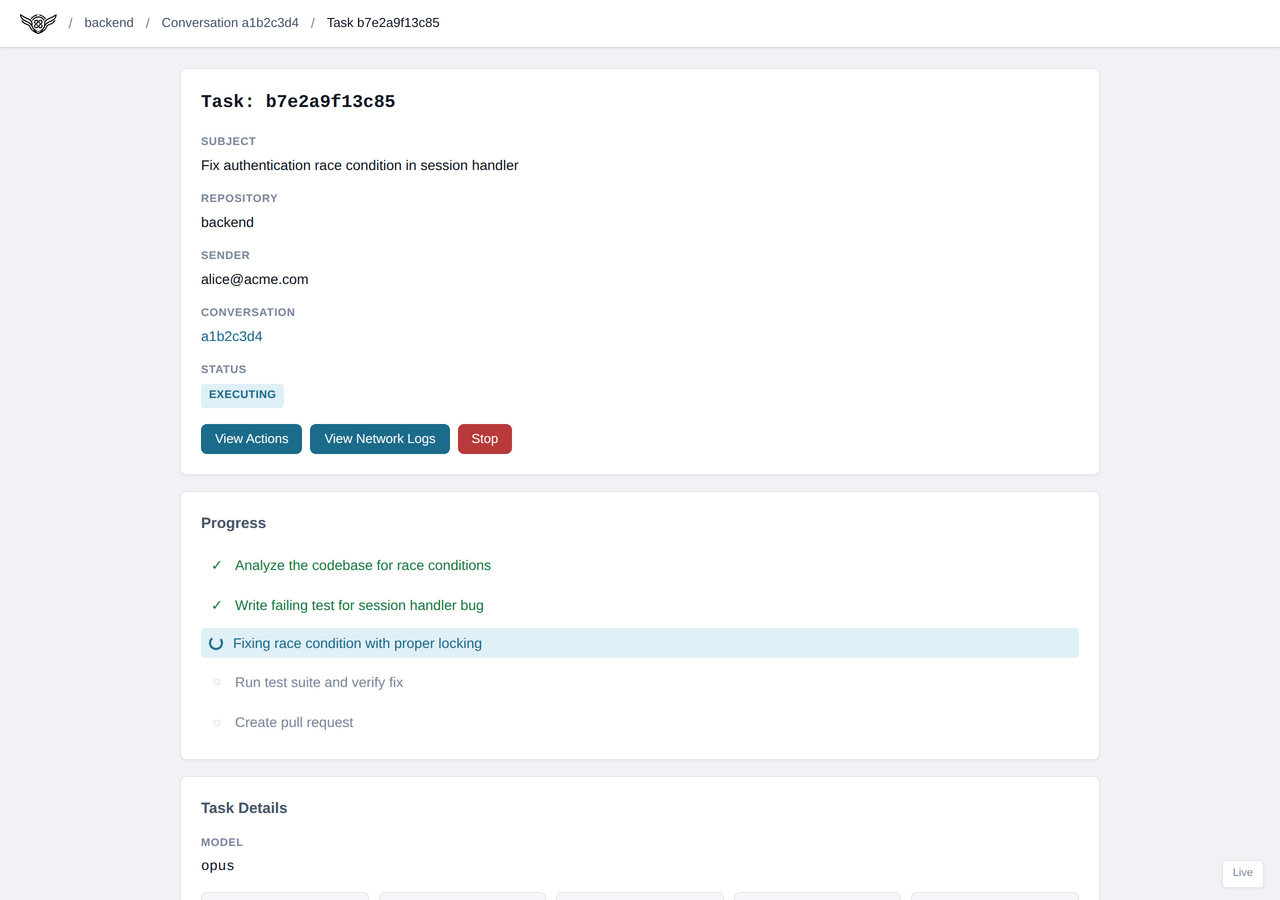1280x900 pixels.
Task: Click the spinner icon for Fixing race condition
Action: [216, 643]
